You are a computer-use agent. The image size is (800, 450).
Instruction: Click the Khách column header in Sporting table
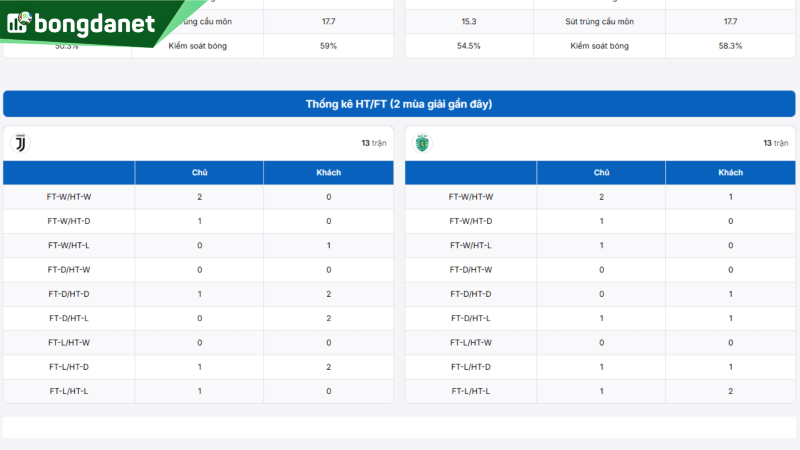pos(730,172)
